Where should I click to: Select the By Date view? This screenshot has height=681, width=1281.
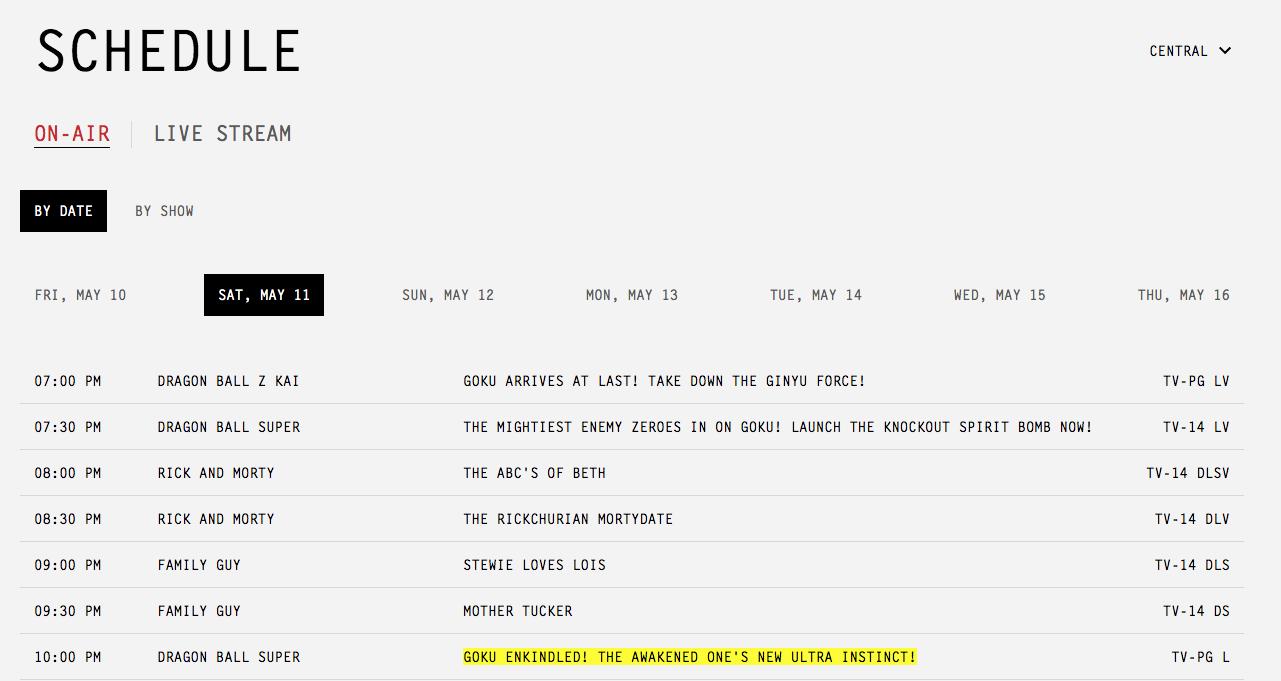pos(63,211)
